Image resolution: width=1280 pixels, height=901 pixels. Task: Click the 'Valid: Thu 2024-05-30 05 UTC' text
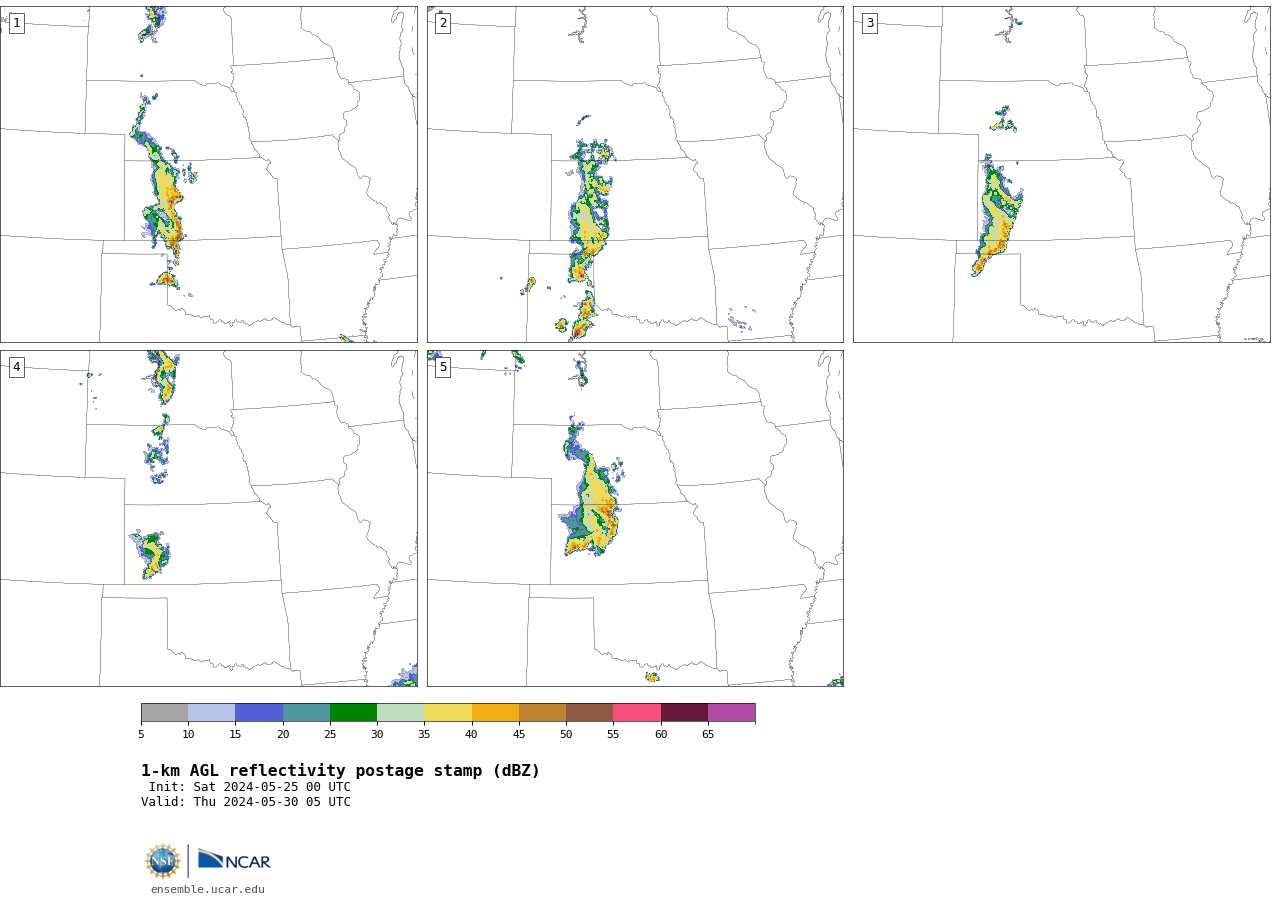[x=246, y=802]
